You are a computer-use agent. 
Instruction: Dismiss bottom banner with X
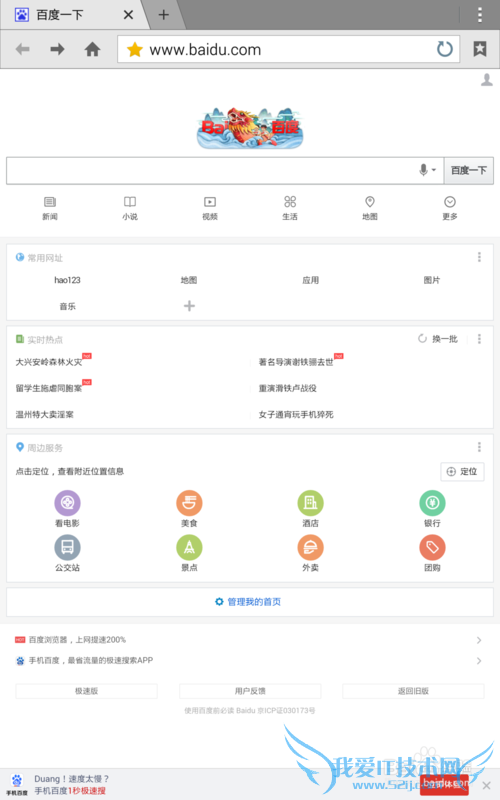tap(487, 785)
